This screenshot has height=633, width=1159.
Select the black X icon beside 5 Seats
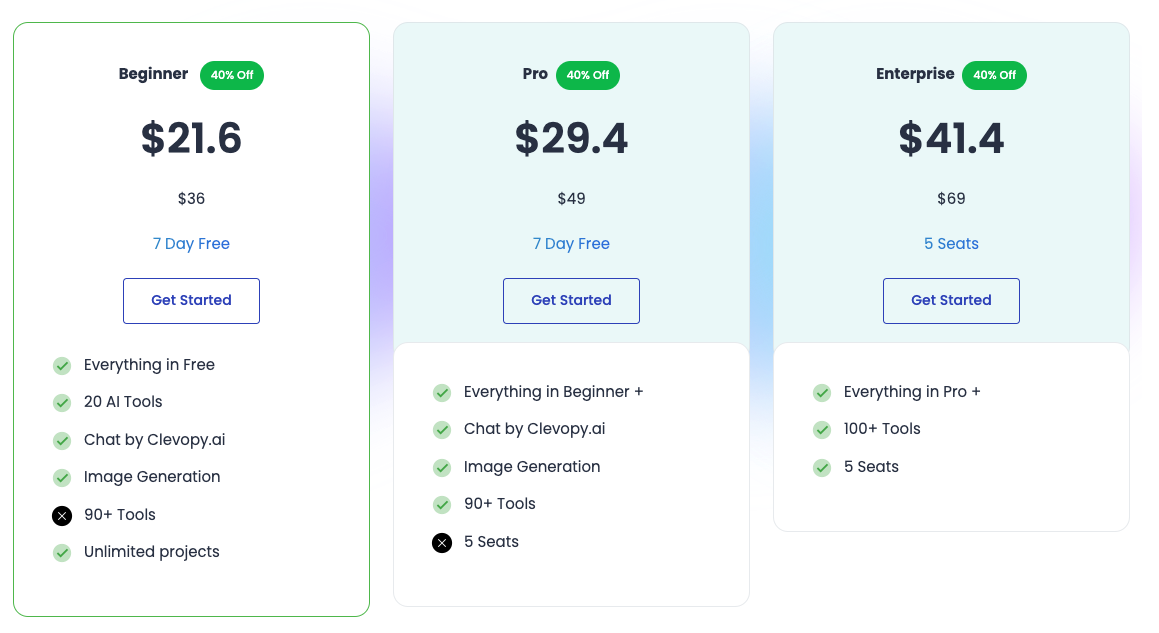point(441,542)
